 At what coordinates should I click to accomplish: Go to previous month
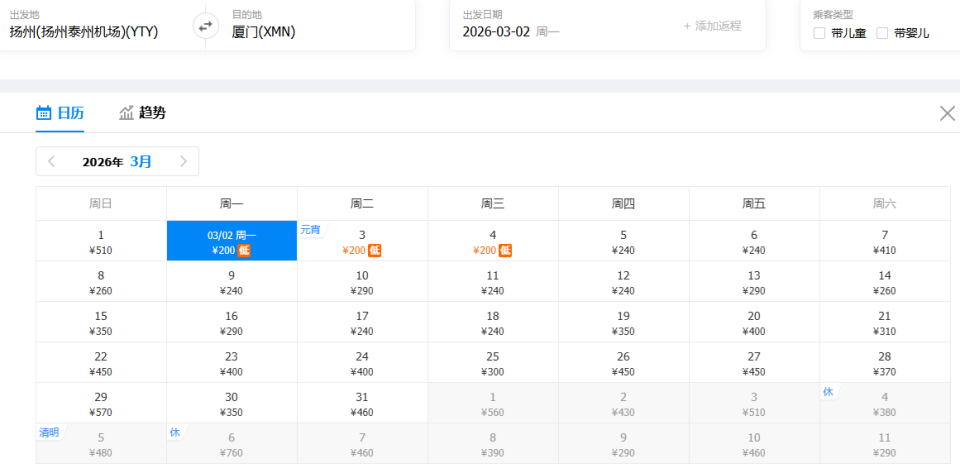coord(52,161)
